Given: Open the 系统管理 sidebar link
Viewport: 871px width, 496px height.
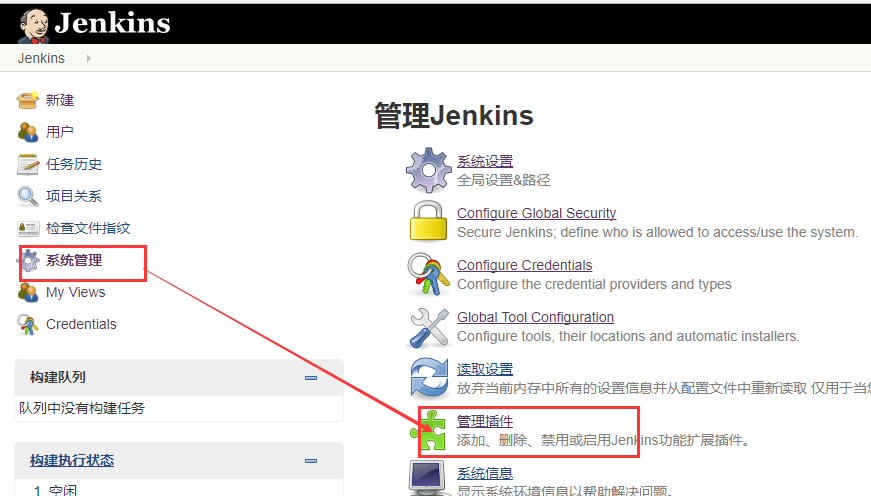Looking at the screenshot, I should point(74,260).
